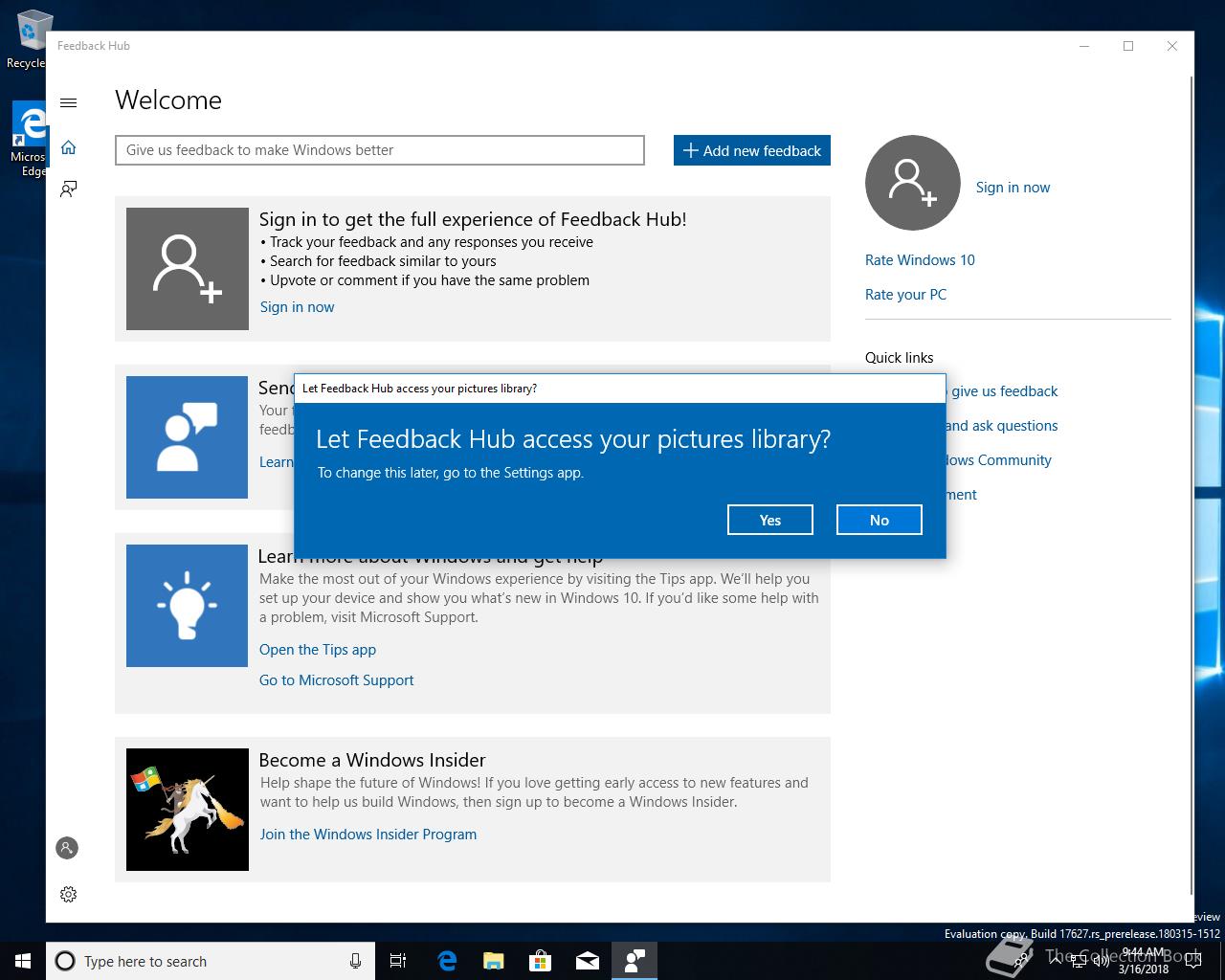
Task: Click the Sign in tile image
Action: (188, 269)
